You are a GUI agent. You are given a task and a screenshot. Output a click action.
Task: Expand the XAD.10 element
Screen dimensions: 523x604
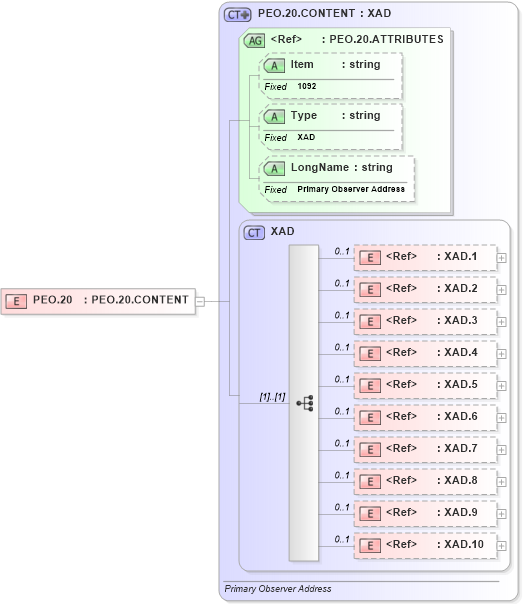(501, 546)
